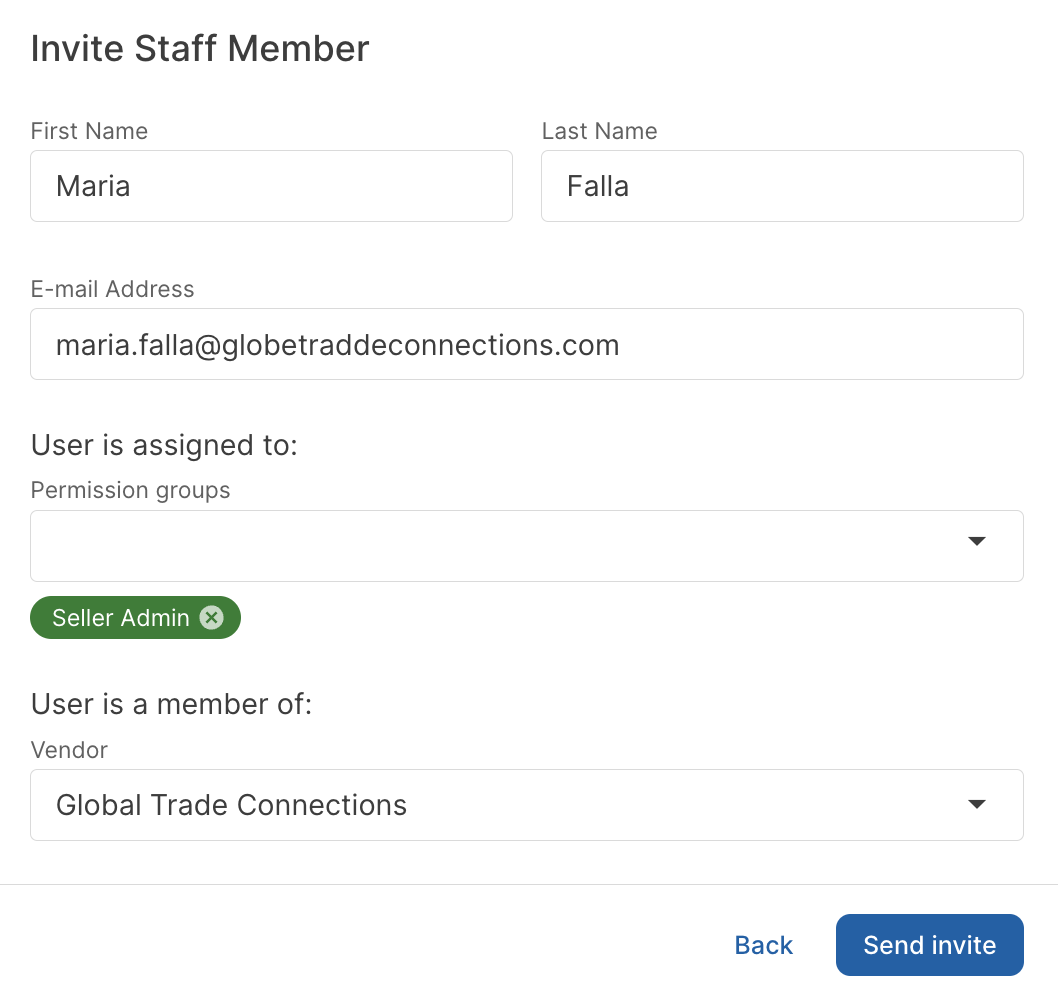Click the First Name field containing Maria
1058x998 pixels.
pyautogui.click(x=271, y=186)
